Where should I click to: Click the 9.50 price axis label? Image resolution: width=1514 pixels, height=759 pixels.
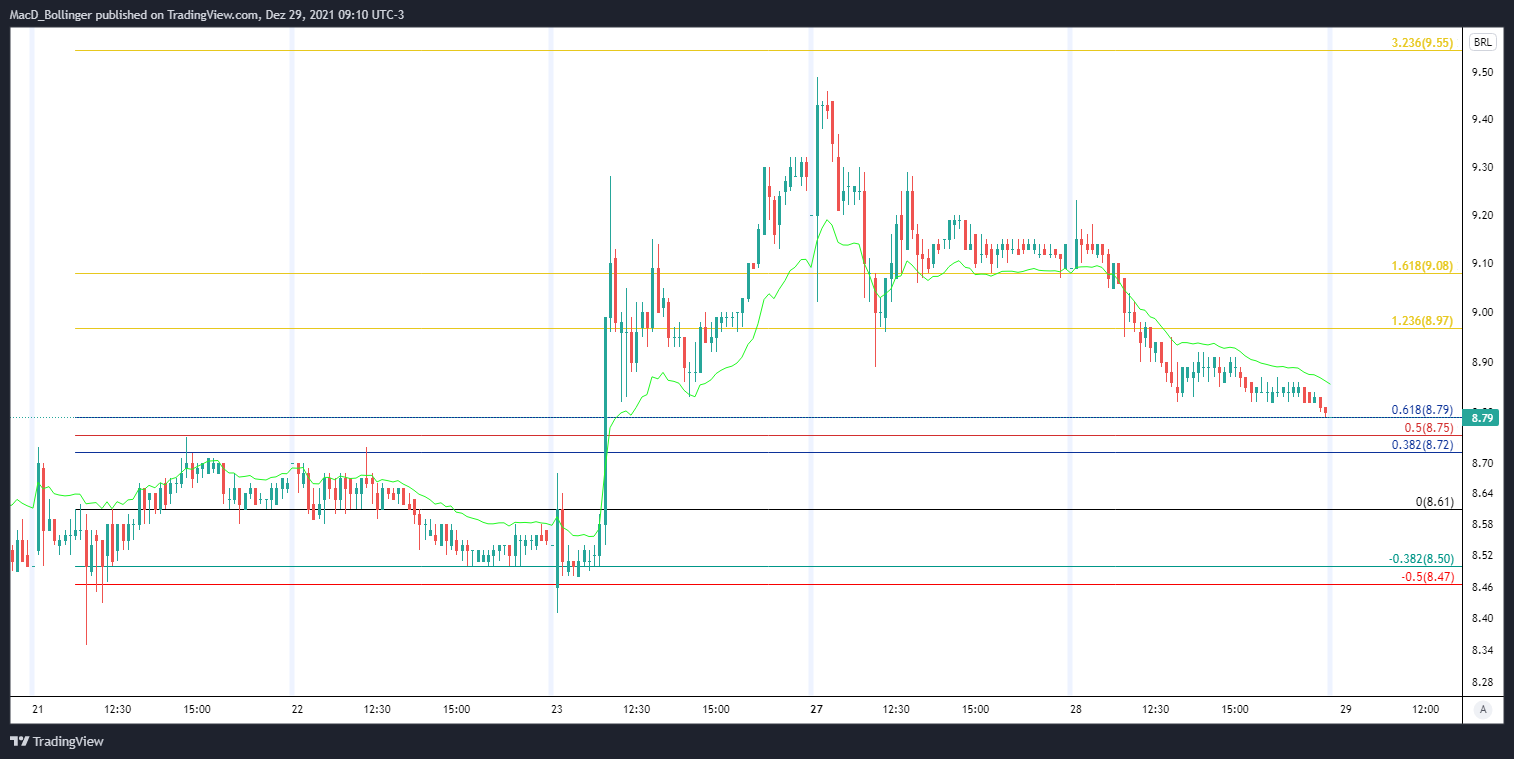pyautogui.click(x=1482, y=73)
